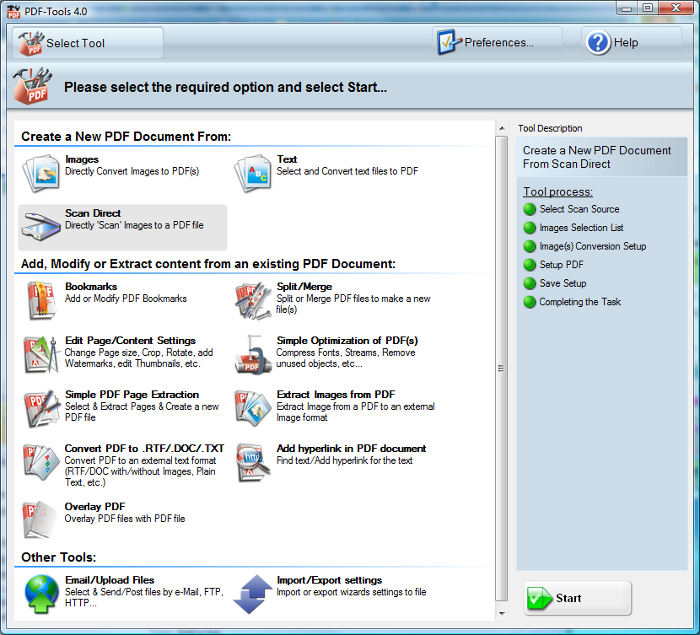Click the Simple Optimization clamp icon
The width and height of the screenshot is (700, 635).
click(x=253, y=355)
